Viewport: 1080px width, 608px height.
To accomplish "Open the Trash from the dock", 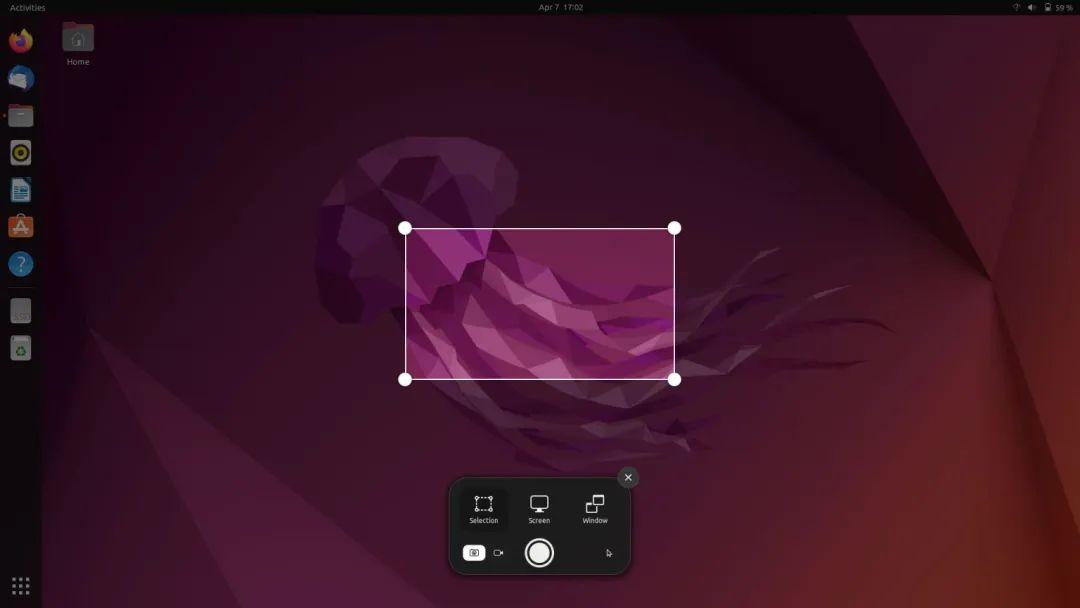I will tap(21, 348).
